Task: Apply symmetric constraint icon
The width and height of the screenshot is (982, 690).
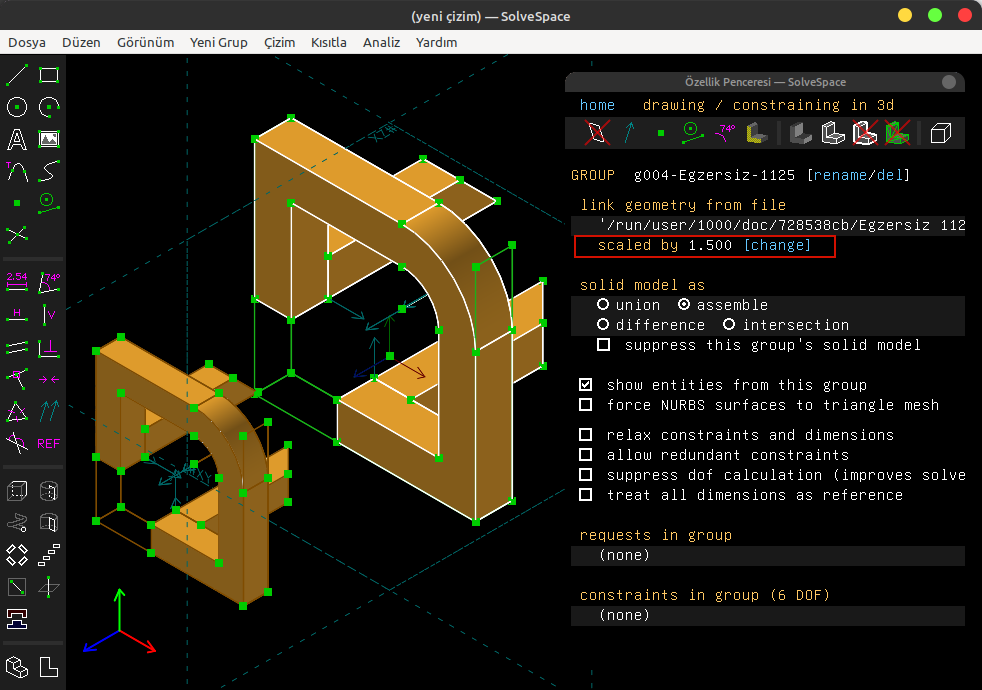Action: (x=49, y=379)
